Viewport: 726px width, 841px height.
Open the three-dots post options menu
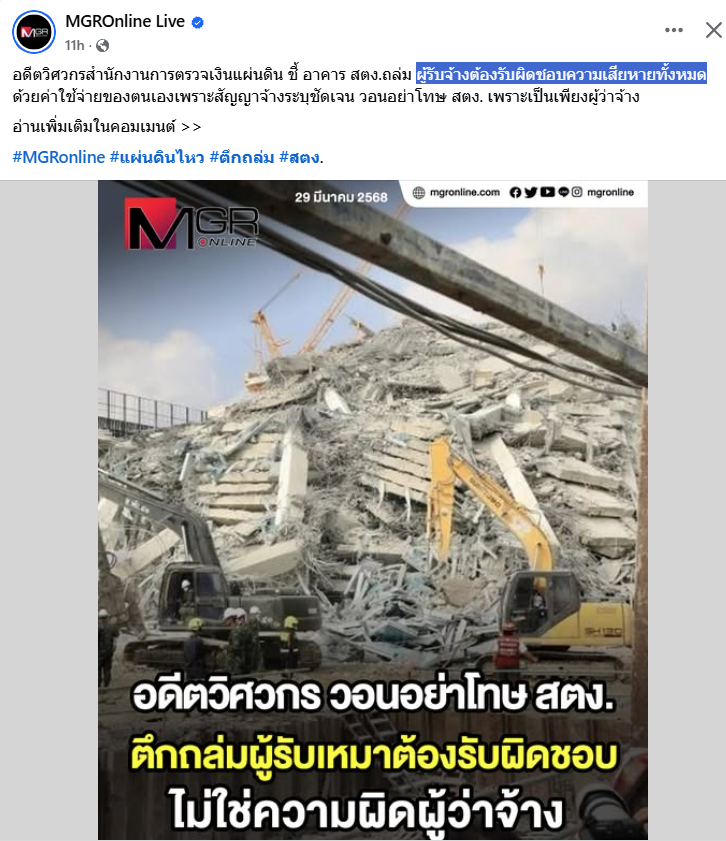[673, 30]
